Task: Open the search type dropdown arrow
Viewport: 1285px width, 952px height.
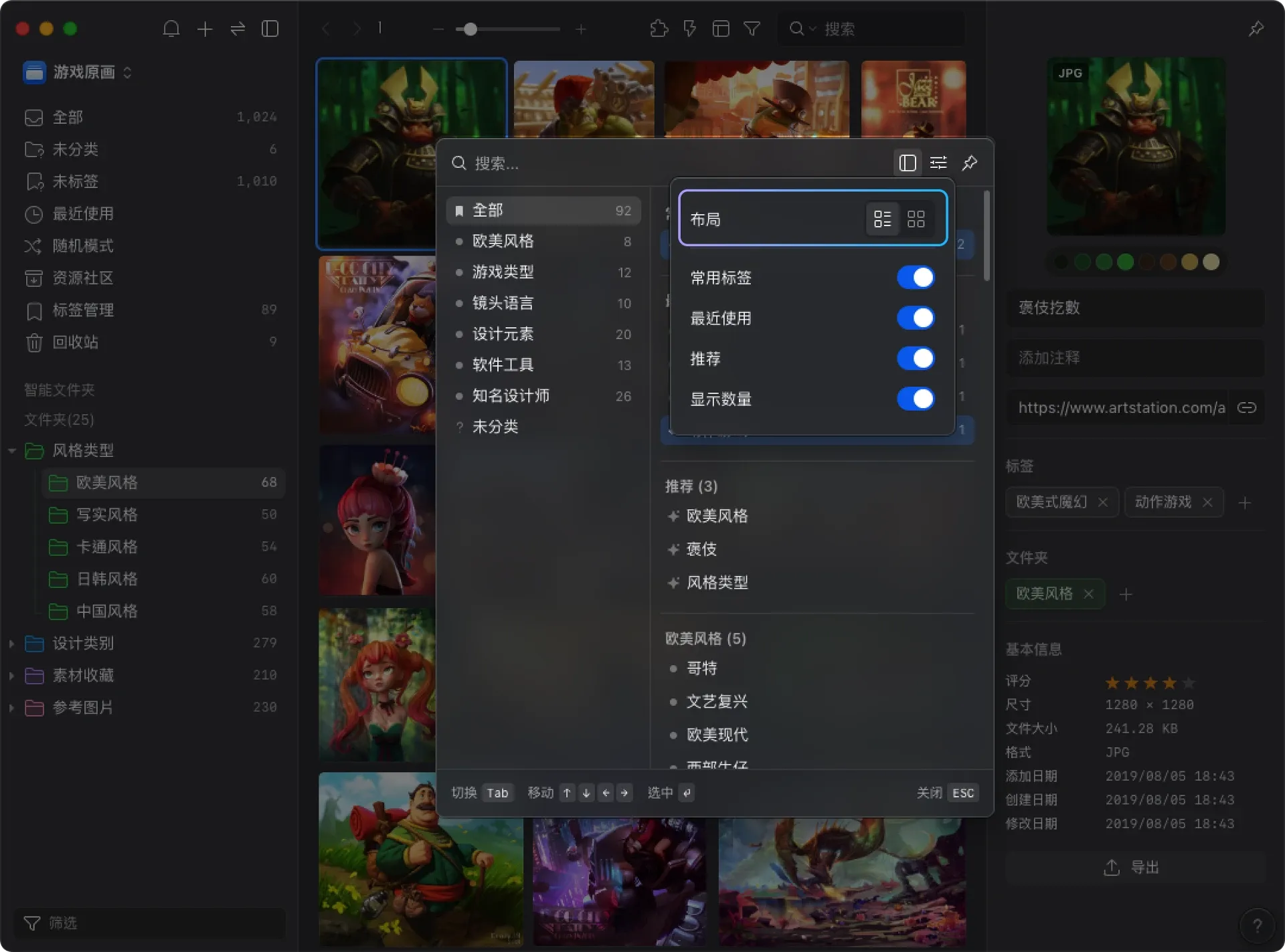Action: coord(812,29)
